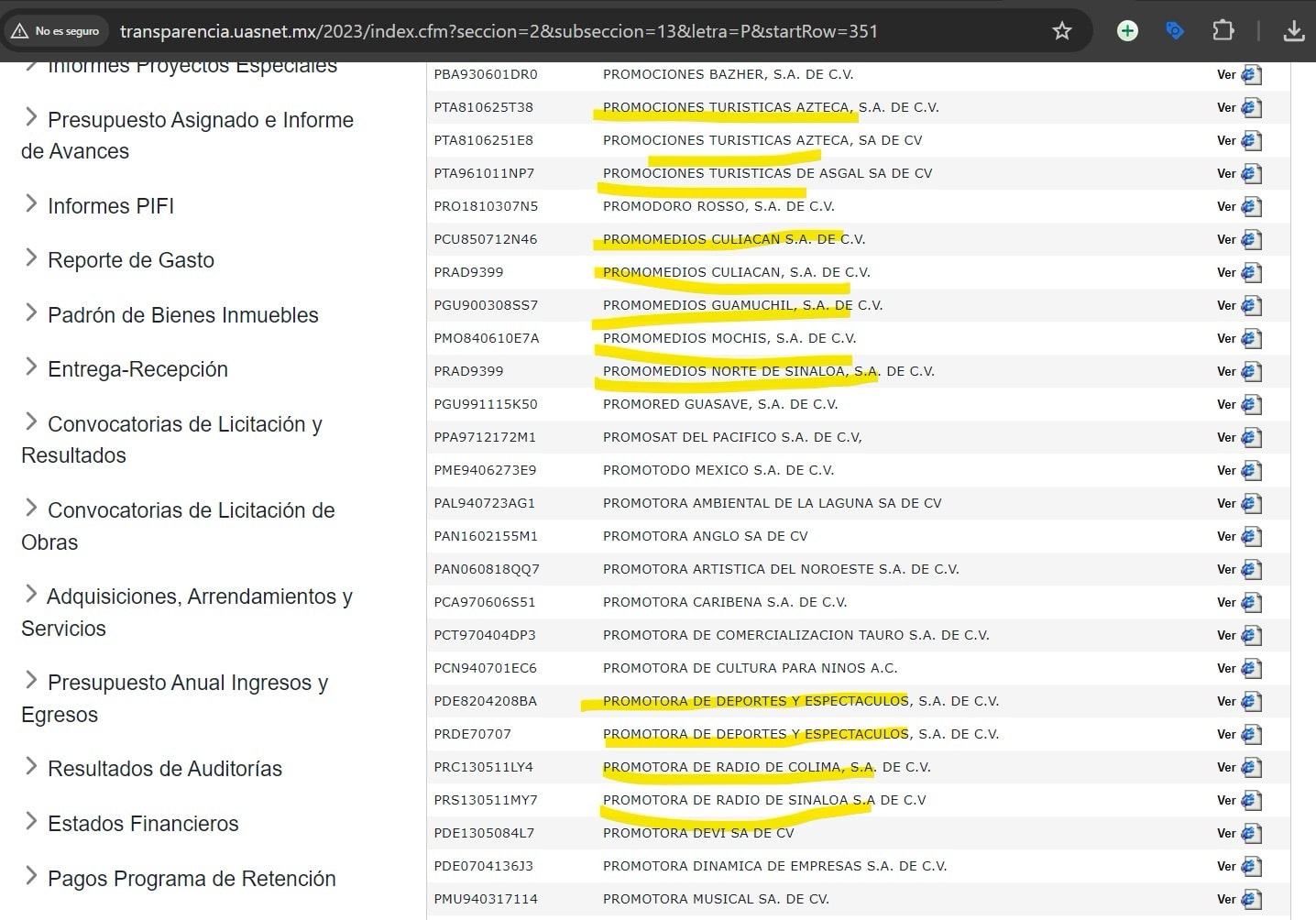This screenshot has height=920, width=1316.
Task: Open the Ver icon for PROMOTORA MUSICAL
Action: [x=1251, y=899]
